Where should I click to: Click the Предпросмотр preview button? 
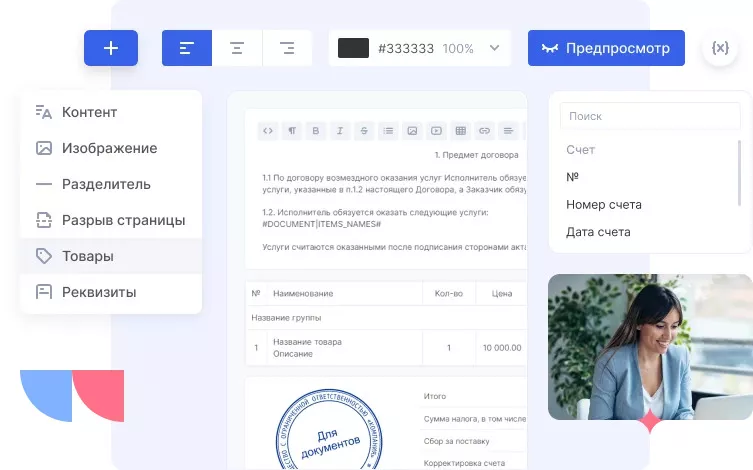pyautogui.click(x=606, y=48)
